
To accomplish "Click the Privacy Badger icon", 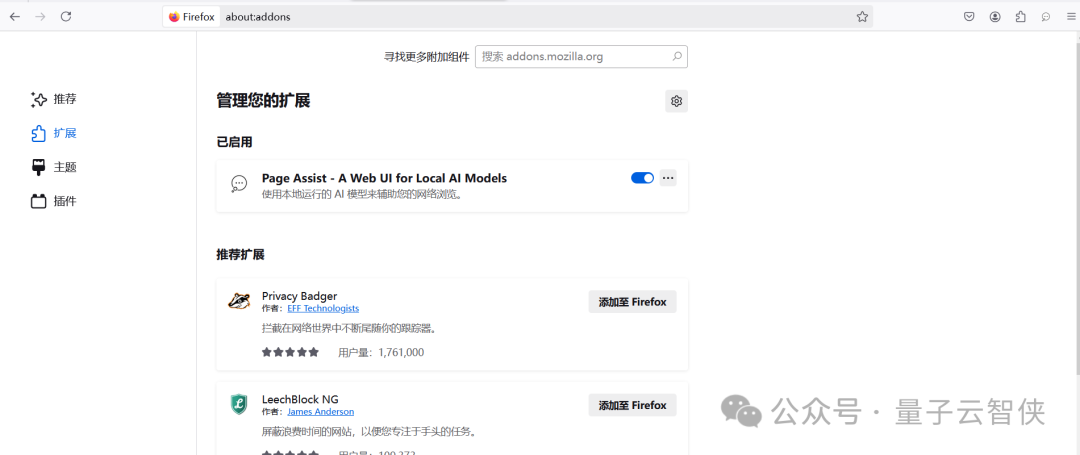I will (238, 301).
